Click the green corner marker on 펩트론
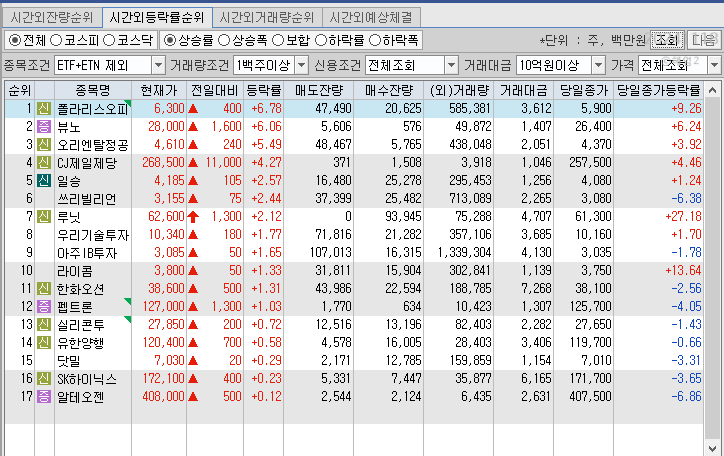The image size is (724, 456). [128, 301]
